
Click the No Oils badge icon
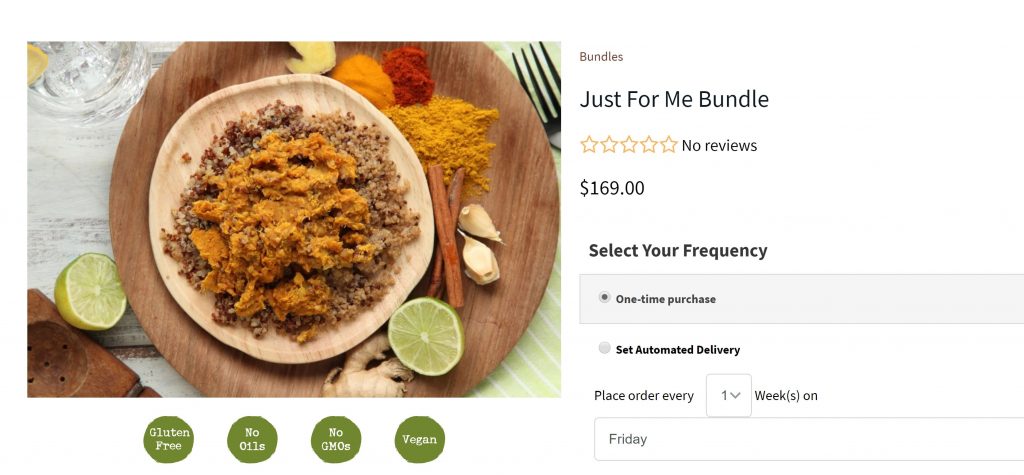(252, 440)
